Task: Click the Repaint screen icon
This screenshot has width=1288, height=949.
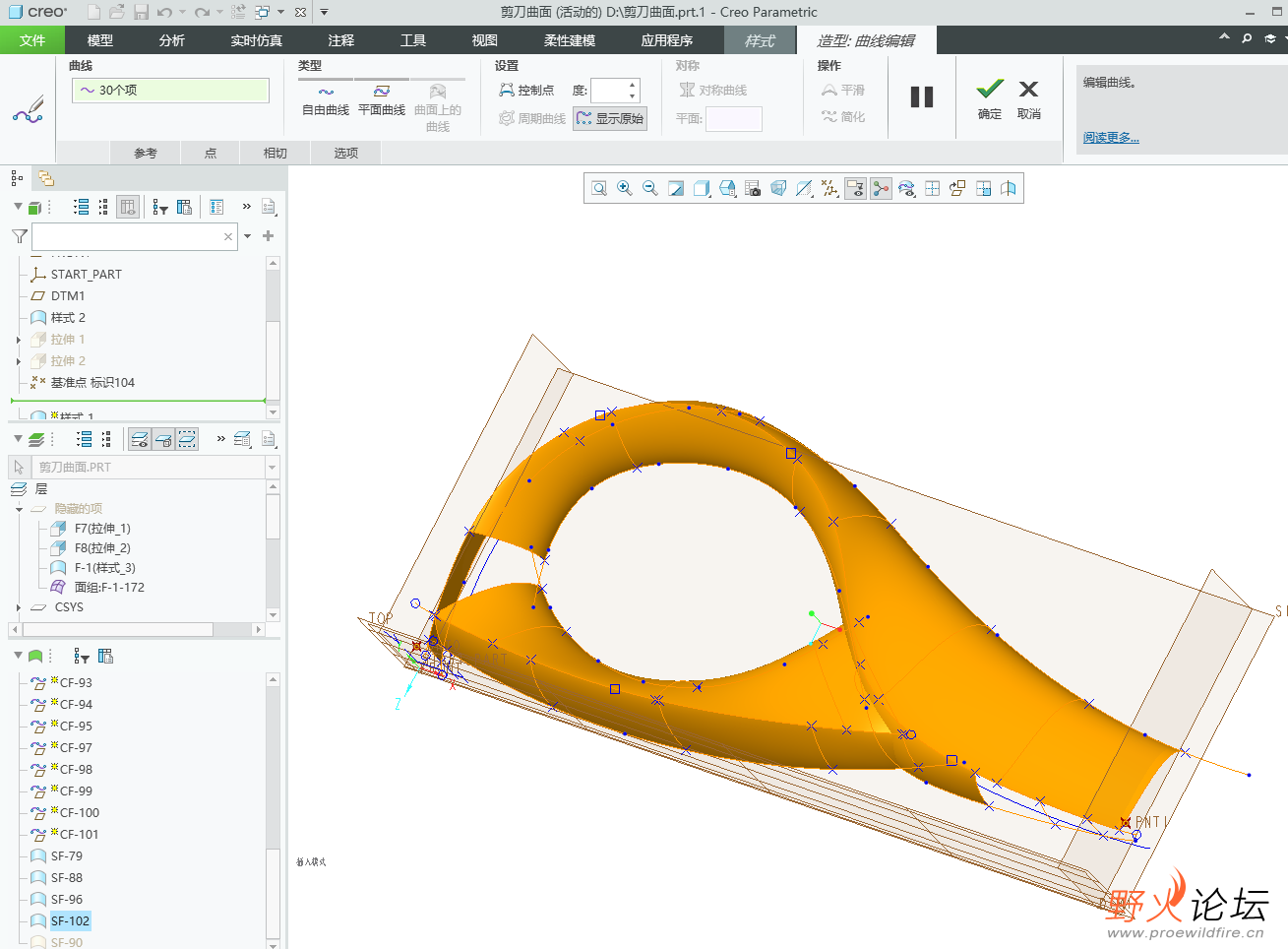Action: pyautogui.click(x=676, y=188)
